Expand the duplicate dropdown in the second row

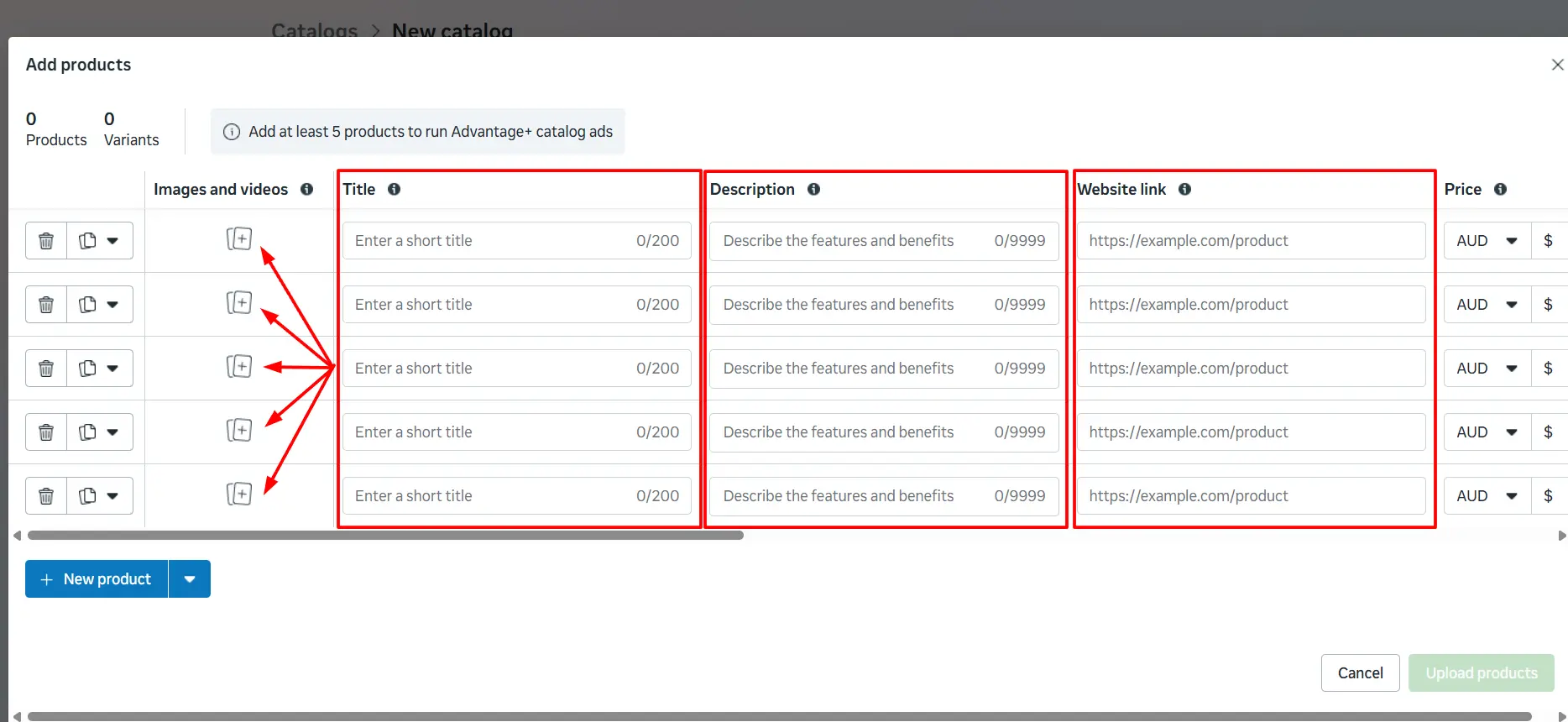[x=100, y=305]
